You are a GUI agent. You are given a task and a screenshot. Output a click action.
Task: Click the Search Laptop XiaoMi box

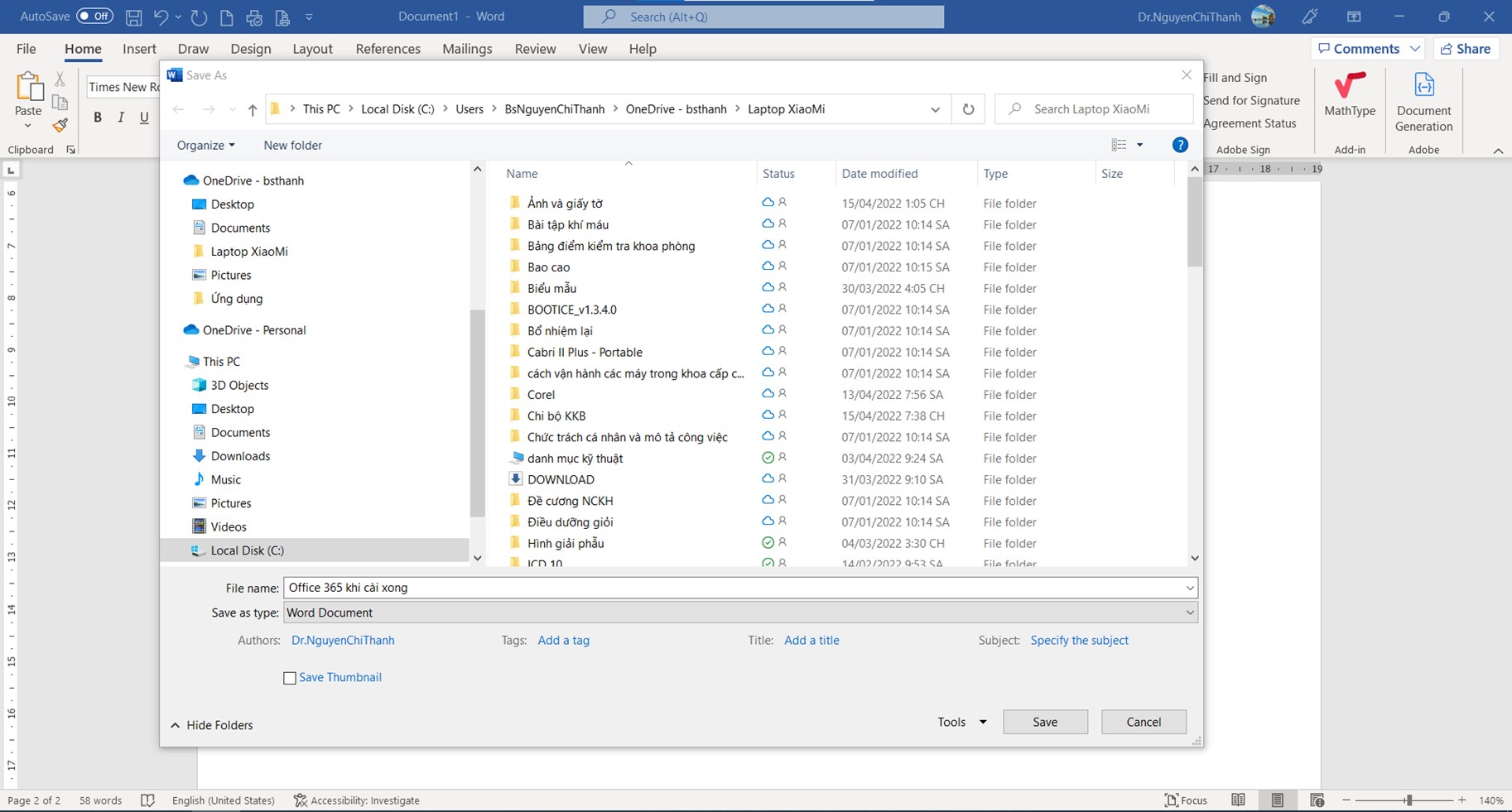[x=1094, y=109]
